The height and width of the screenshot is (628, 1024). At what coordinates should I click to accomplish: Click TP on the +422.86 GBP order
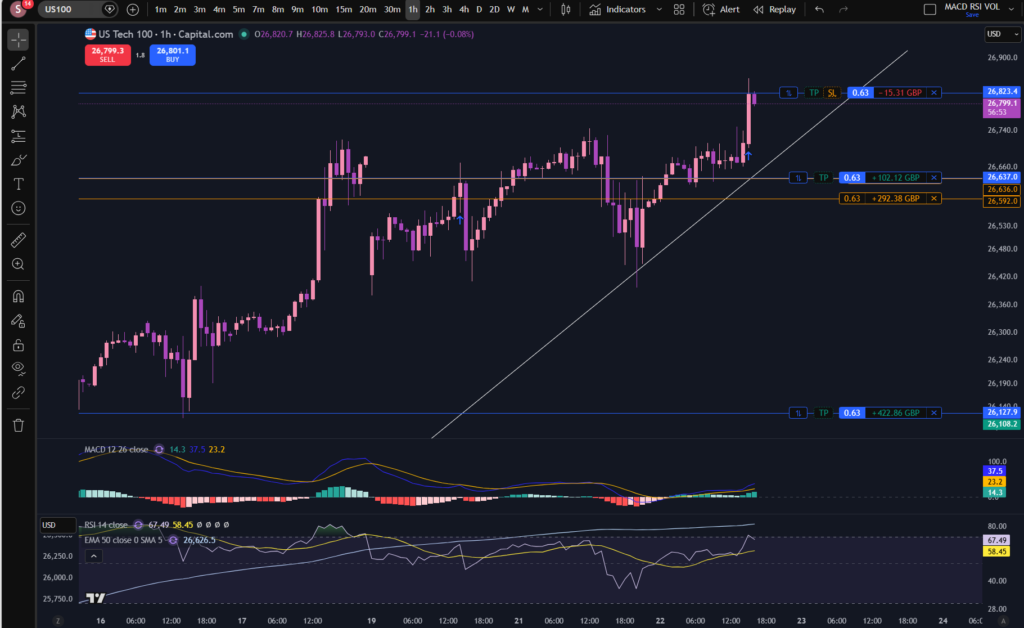[824, 413]
